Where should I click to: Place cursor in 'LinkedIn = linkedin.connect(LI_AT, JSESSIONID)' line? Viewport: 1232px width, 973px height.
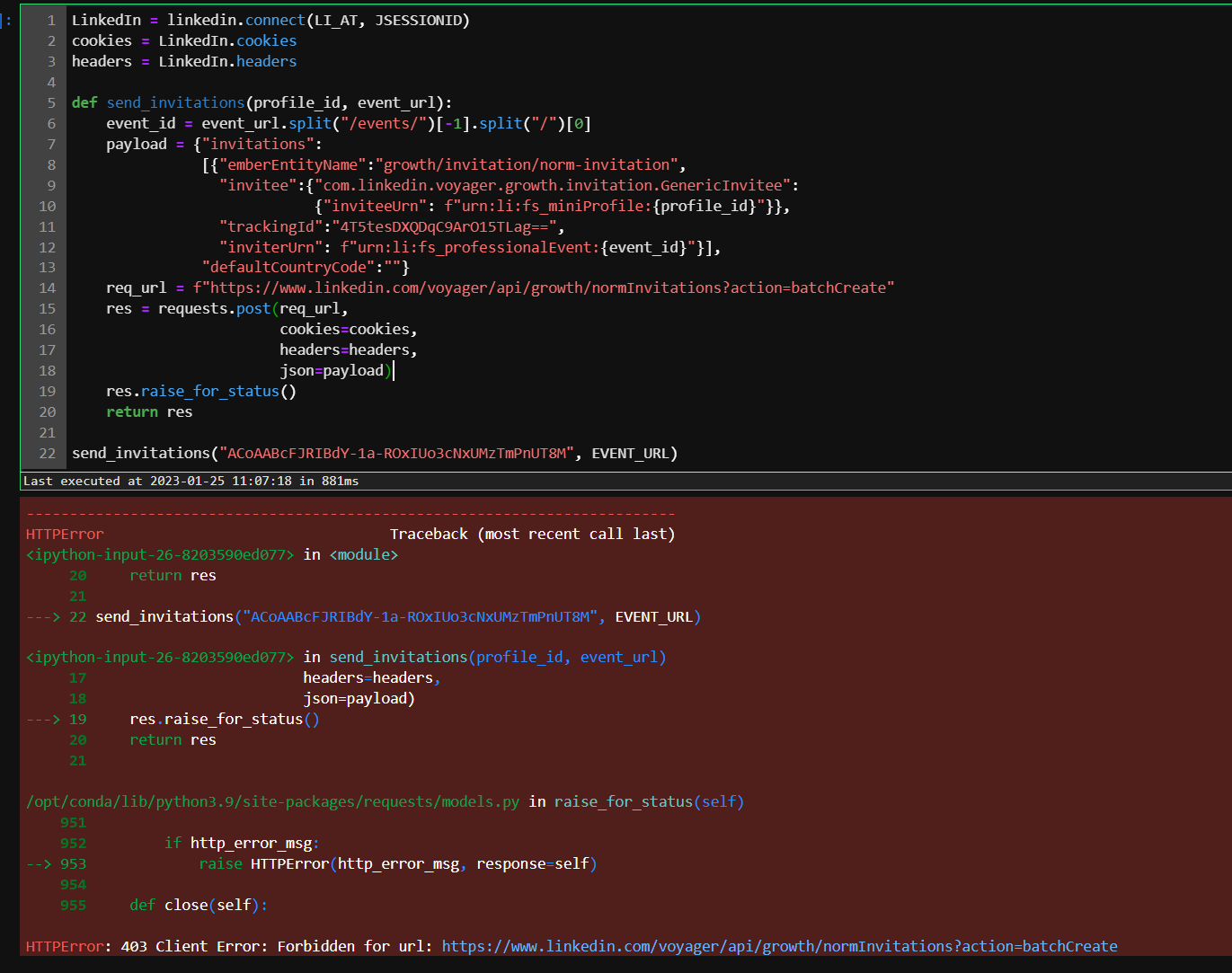click(270, 20)
